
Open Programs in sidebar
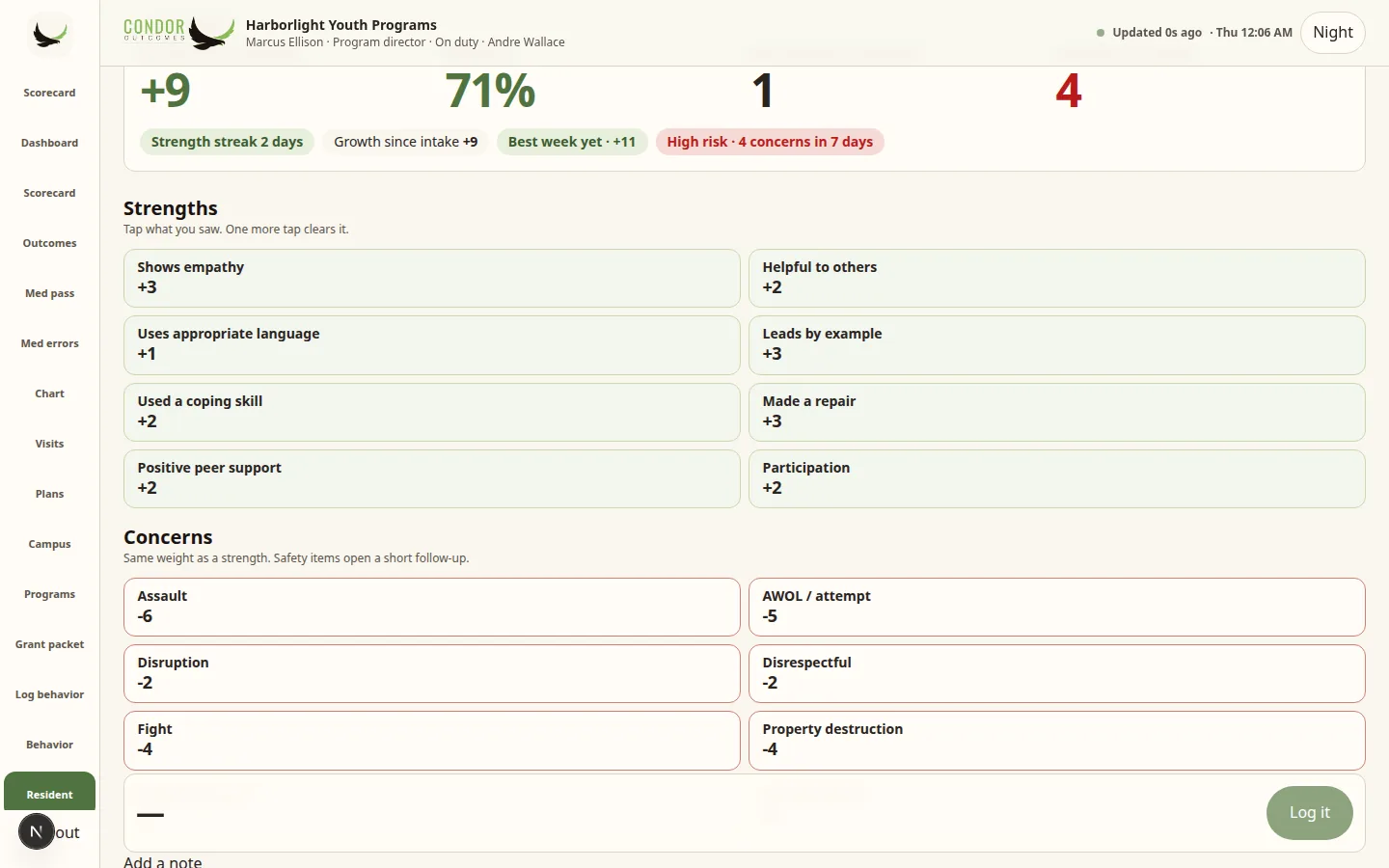(49, 594)
